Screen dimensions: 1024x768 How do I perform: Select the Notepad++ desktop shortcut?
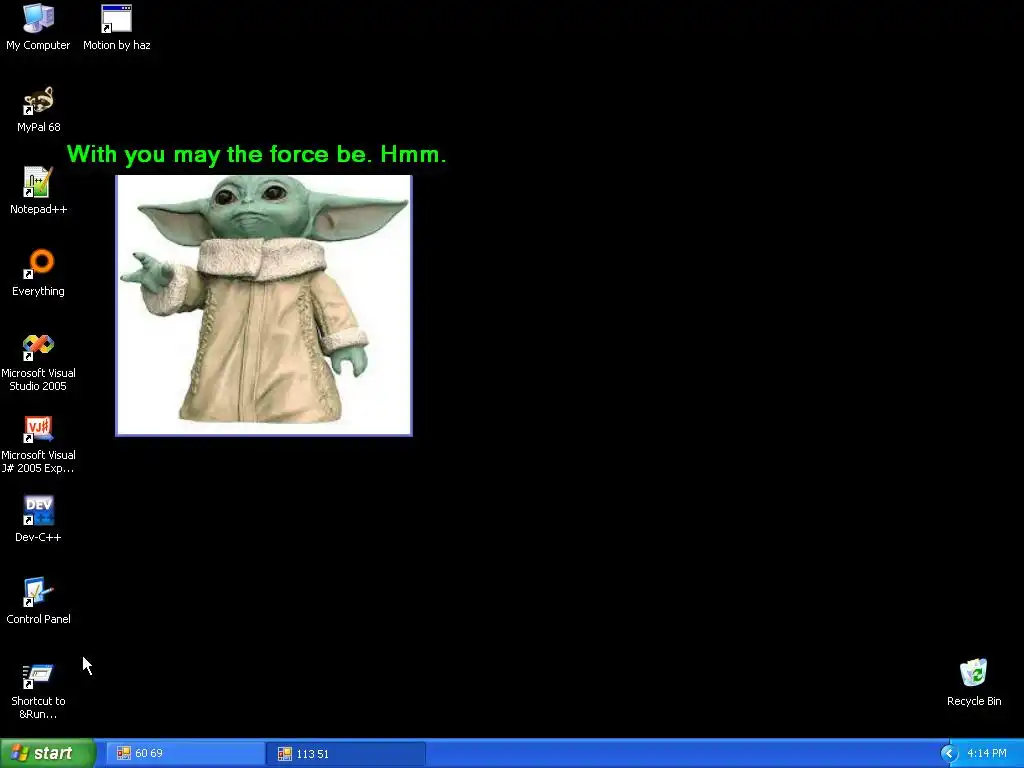39,182
